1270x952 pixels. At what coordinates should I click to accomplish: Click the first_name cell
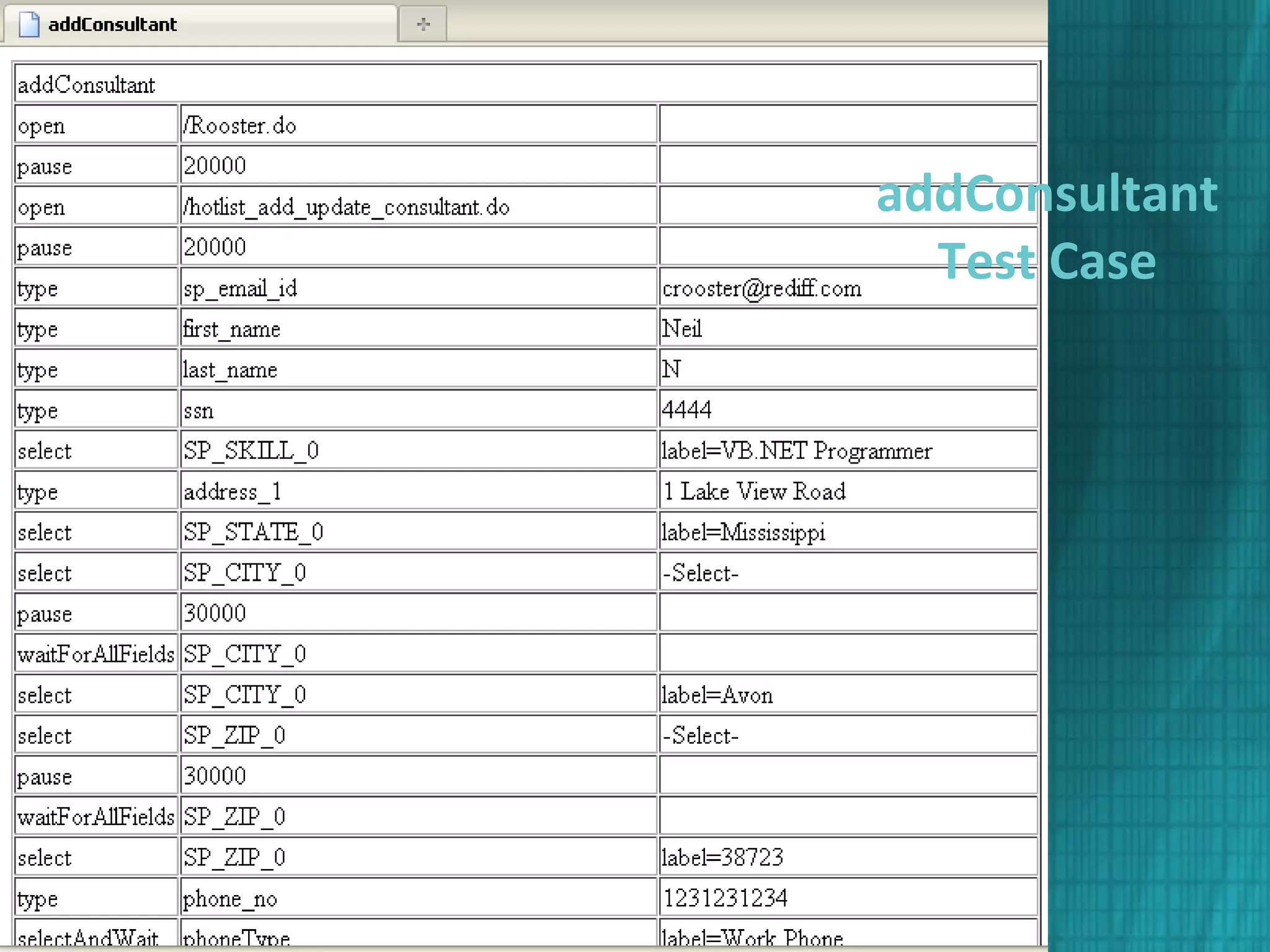pyautogui.click(x=419, y=328)
